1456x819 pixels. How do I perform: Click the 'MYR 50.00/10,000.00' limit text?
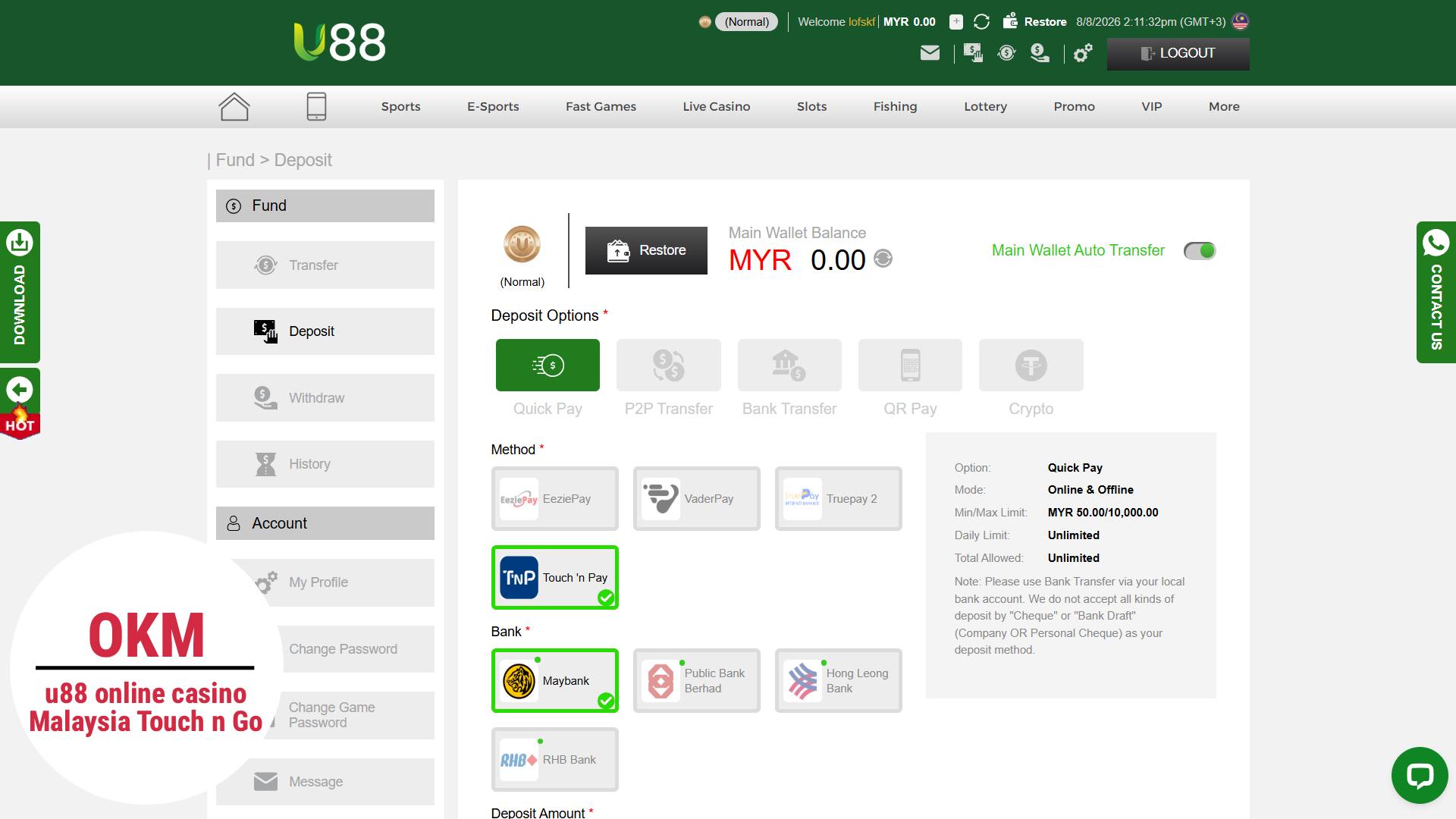click(x=1103, y=513)
